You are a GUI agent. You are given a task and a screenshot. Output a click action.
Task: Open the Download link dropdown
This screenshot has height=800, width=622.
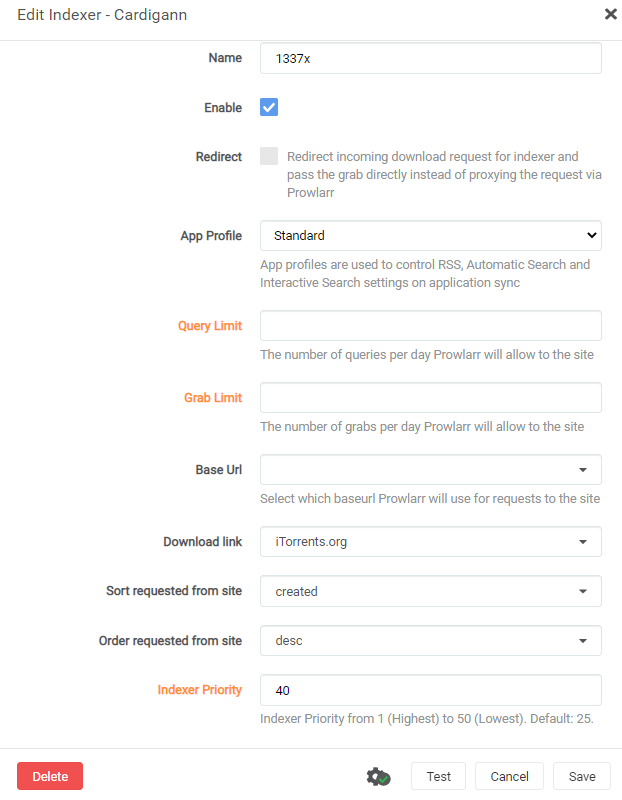pos(431,541)
